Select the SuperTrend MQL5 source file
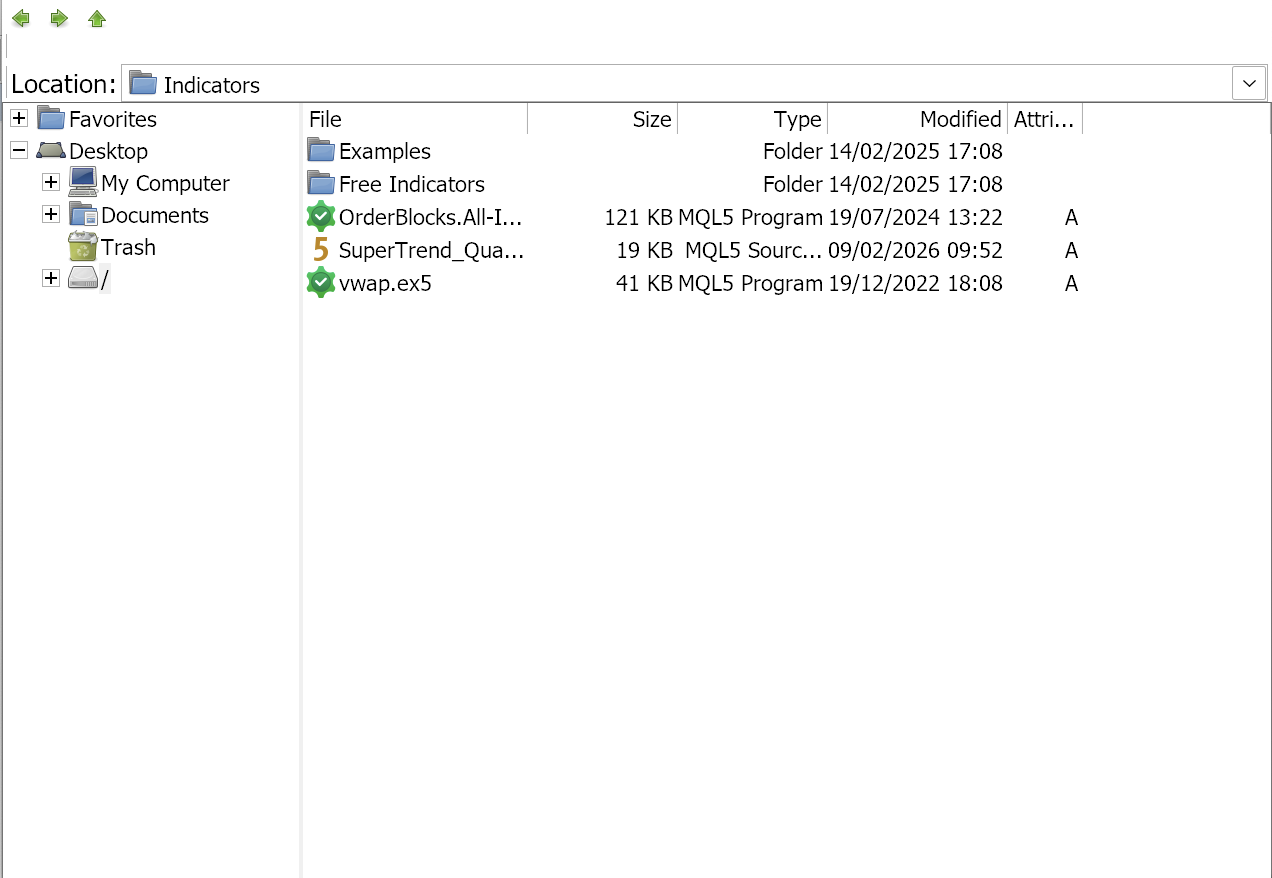This screenshot has width=1272, height=878. point(430,251)
